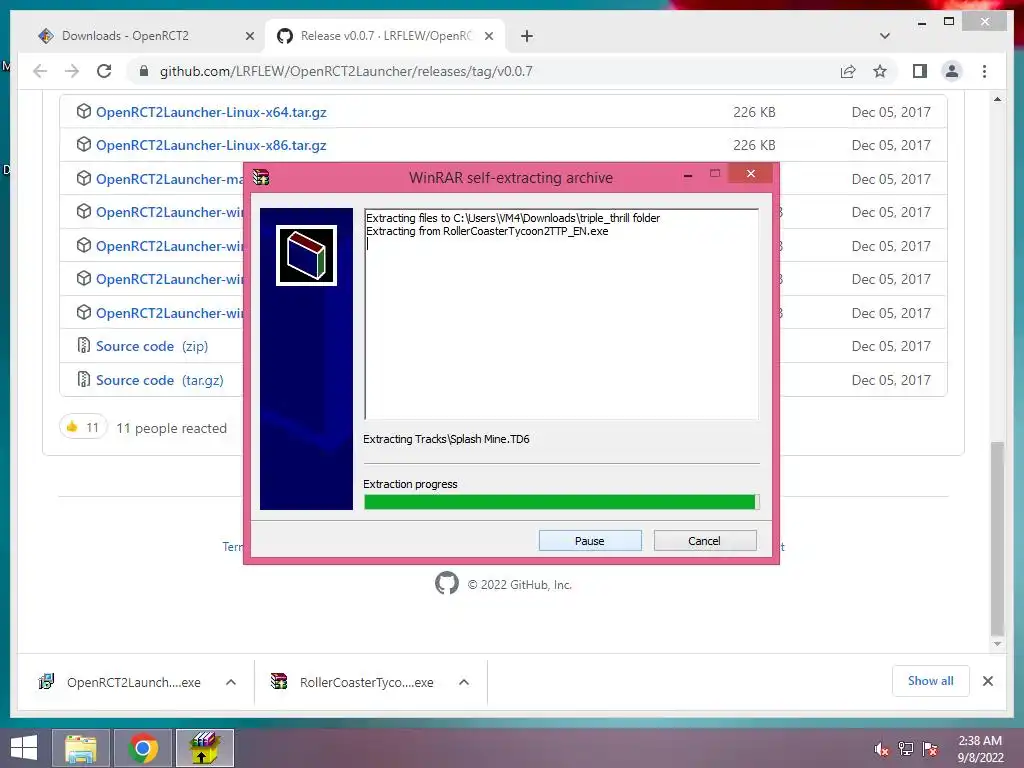Toggle the Chrome side panel
The width and height of the screenshot is (1024, 768).
920,71
